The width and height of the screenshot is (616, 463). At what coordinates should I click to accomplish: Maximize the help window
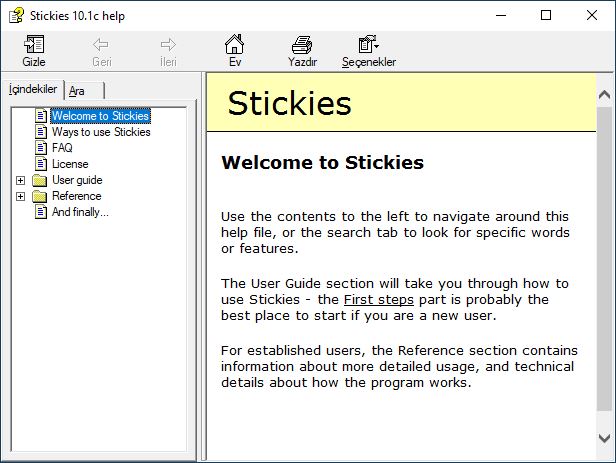coord(546,15)
